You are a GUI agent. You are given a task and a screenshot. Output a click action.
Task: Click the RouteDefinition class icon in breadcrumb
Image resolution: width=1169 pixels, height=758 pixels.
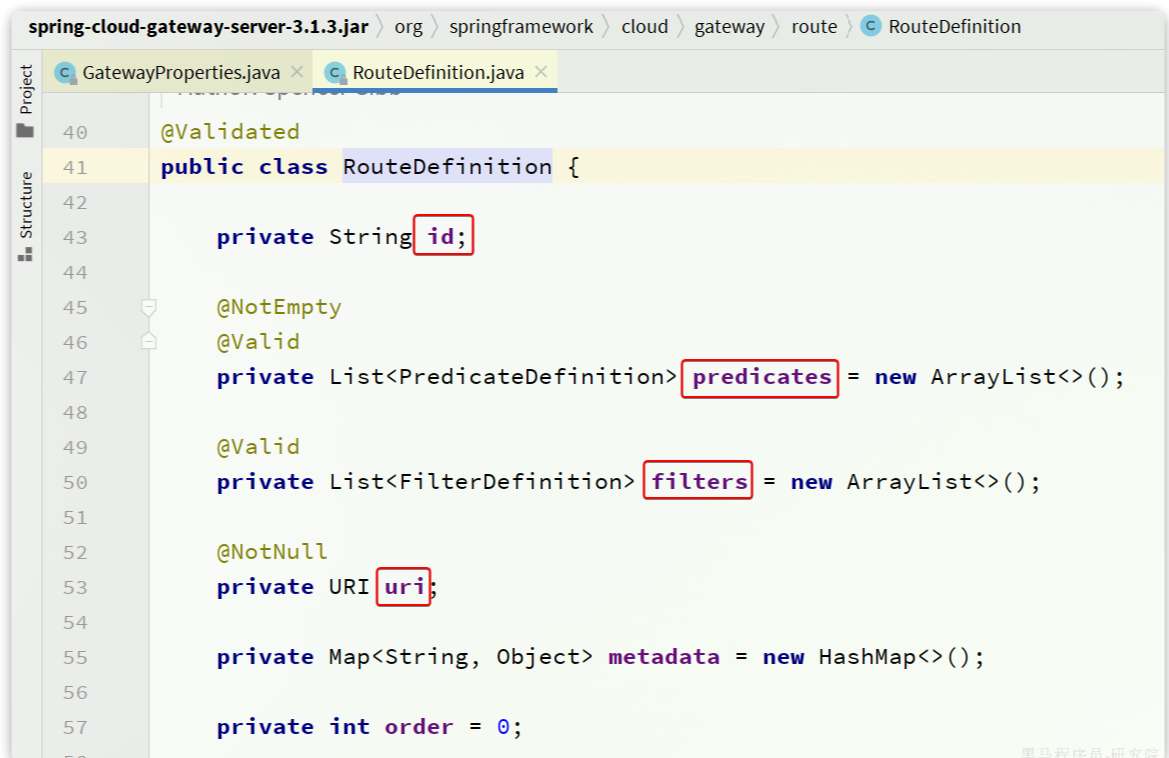point(870,27)
